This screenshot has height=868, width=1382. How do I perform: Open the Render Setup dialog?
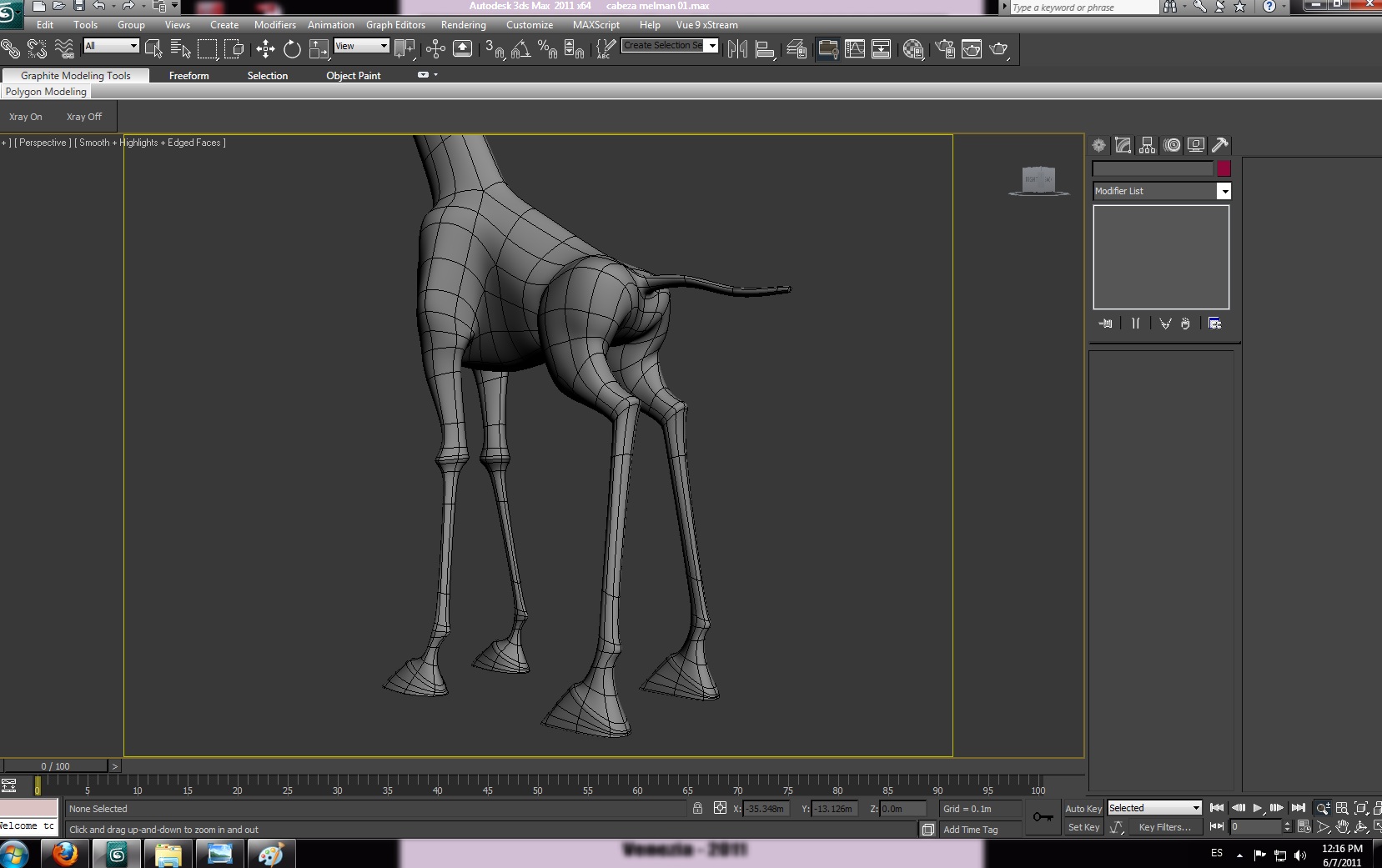(945, 49)
